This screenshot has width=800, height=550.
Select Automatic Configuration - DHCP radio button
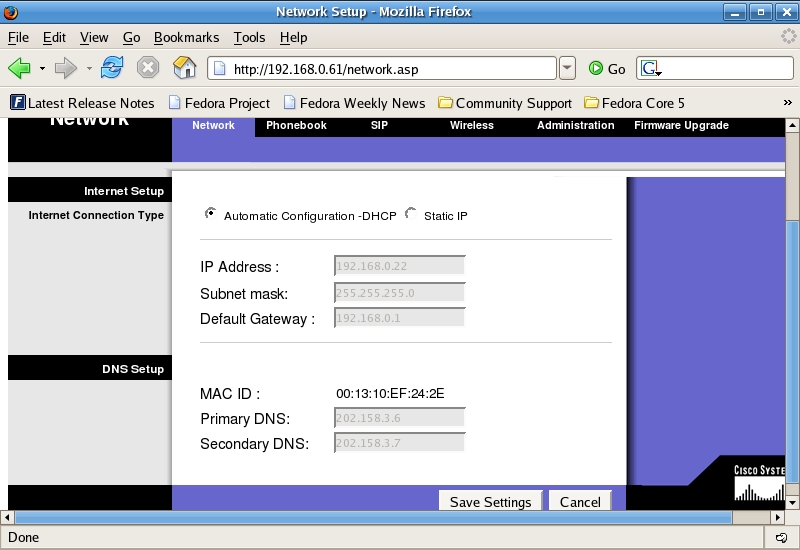point(210,213)
